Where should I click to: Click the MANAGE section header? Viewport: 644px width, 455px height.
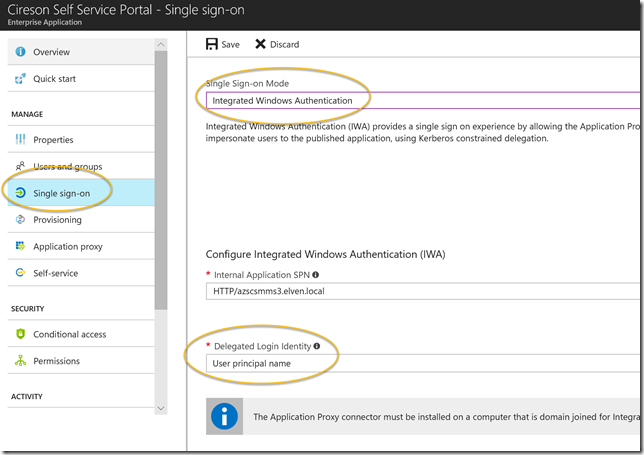click(27, 114)
